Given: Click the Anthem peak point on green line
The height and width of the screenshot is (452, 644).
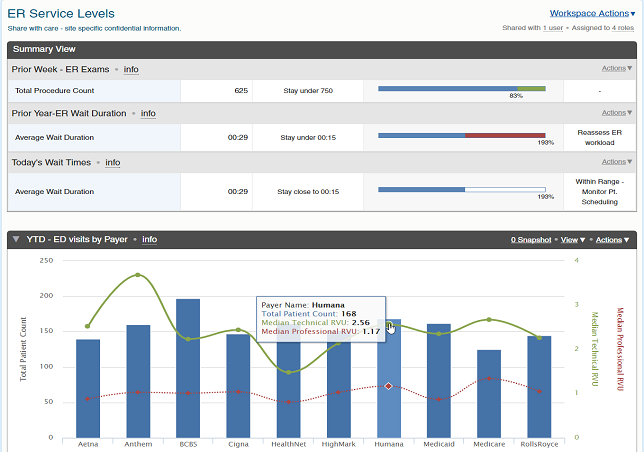Looking at the screenshot, I should [x=138, y=275].
